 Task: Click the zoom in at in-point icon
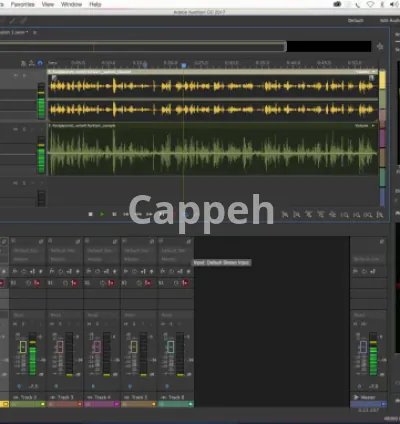(344, 215)
